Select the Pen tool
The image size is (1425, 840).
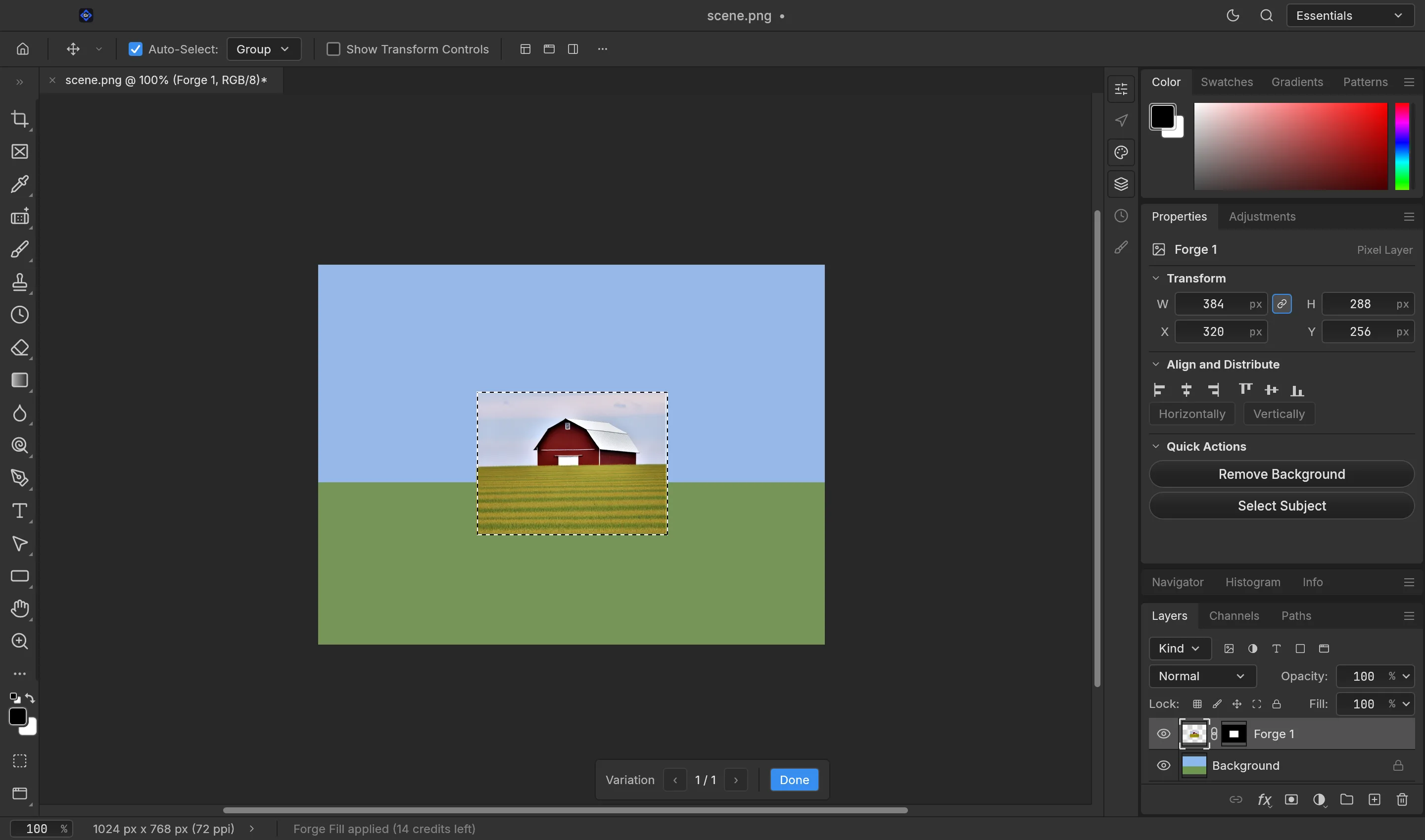(x=20, y=478)
